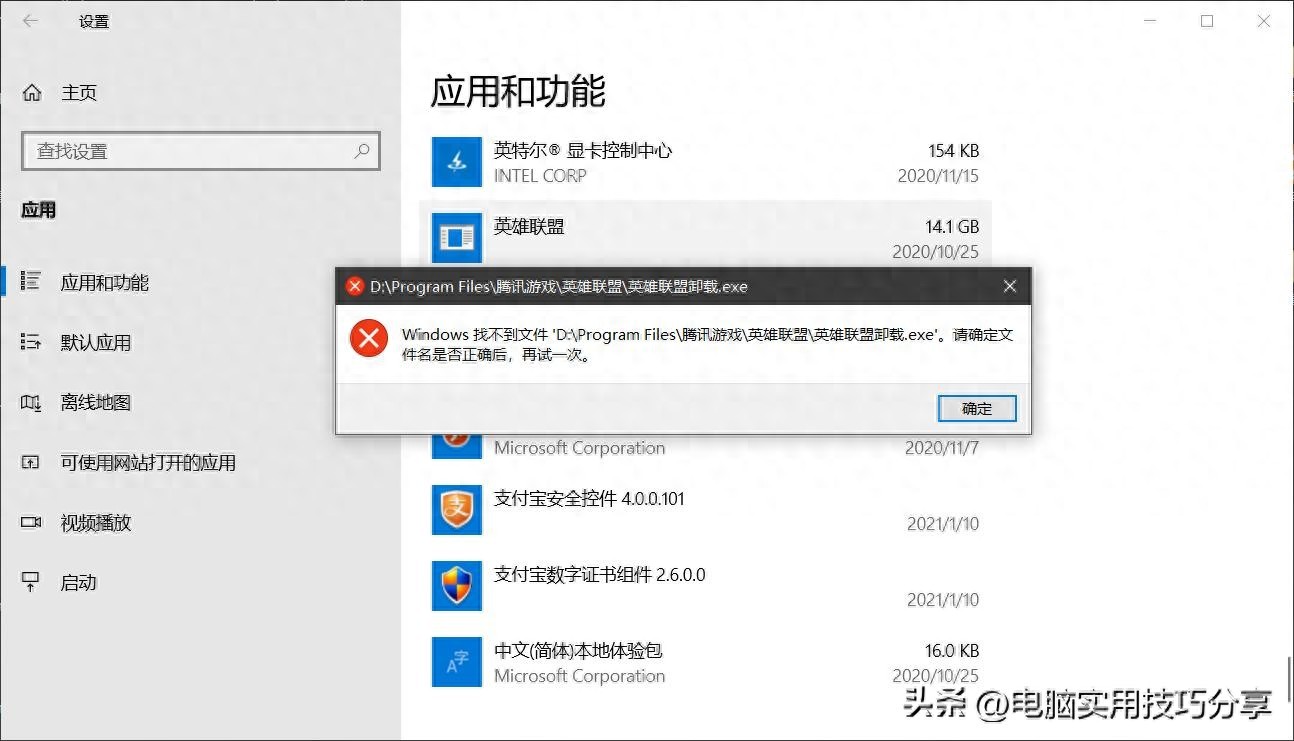Select the 启动 startup icon
1294x741 pixels.
31,582
